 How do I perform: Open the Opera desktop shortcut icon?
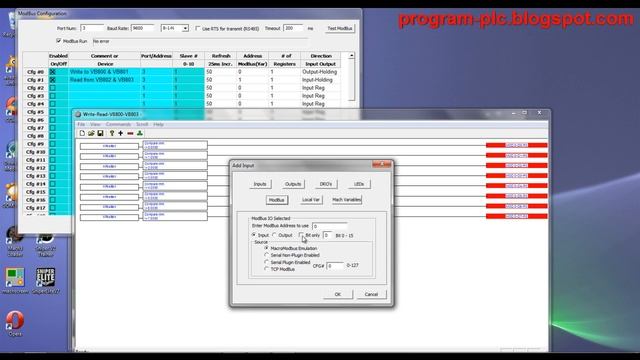click(x=15, y=323)
